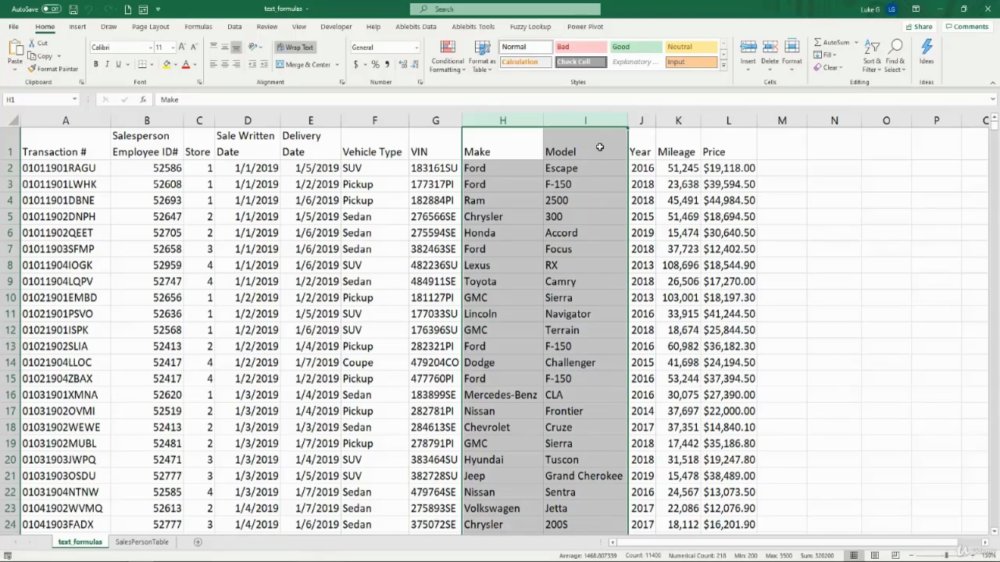Click the Delete cells icon
Screen dimensions: 1000x562
[770, 47]
